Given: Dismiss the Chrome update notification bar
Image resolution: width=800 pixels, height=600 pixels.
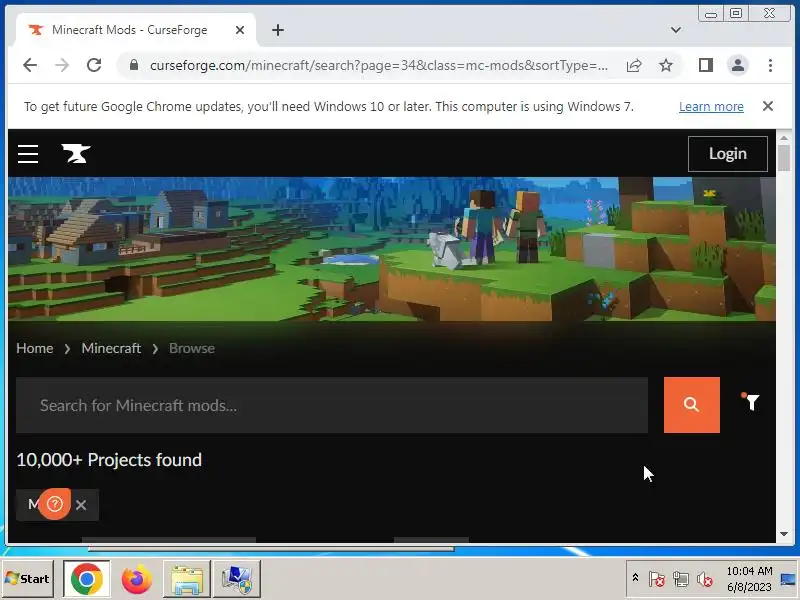Looking at the screenshot, I should click(x=767, y=106).
